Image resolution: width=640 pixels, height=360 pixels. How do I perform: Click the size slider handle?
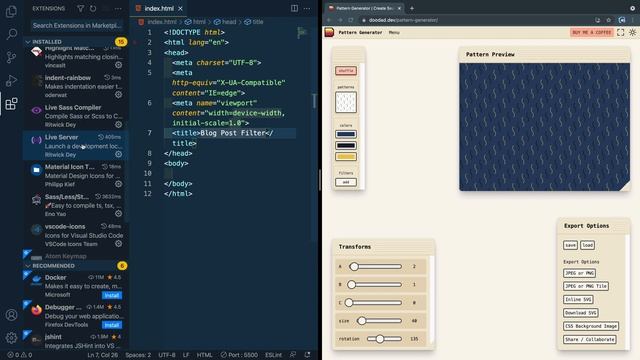pos(361,321)
